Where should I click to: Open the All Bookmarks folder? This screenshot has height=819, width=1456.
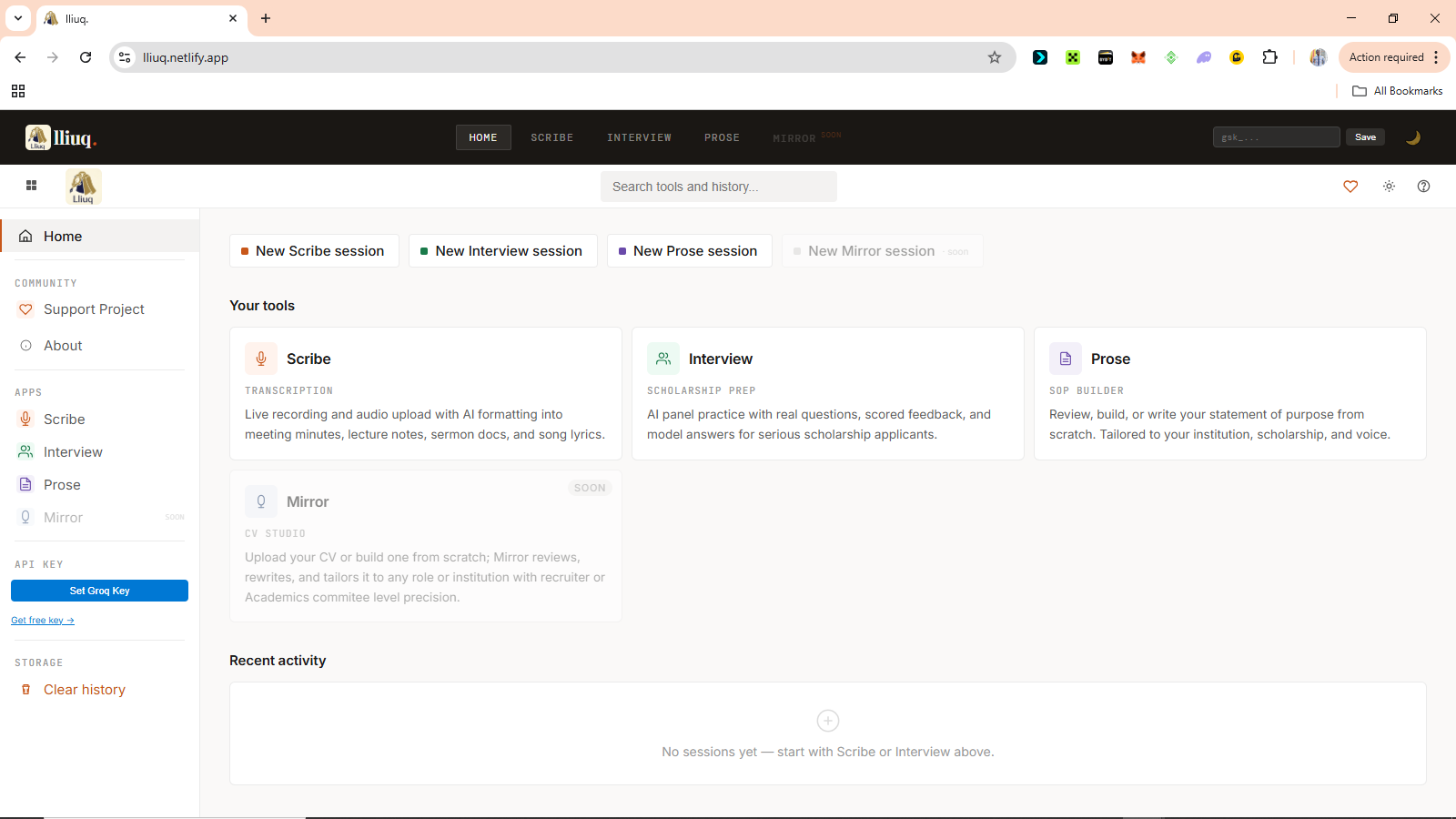pos(1398,91)
